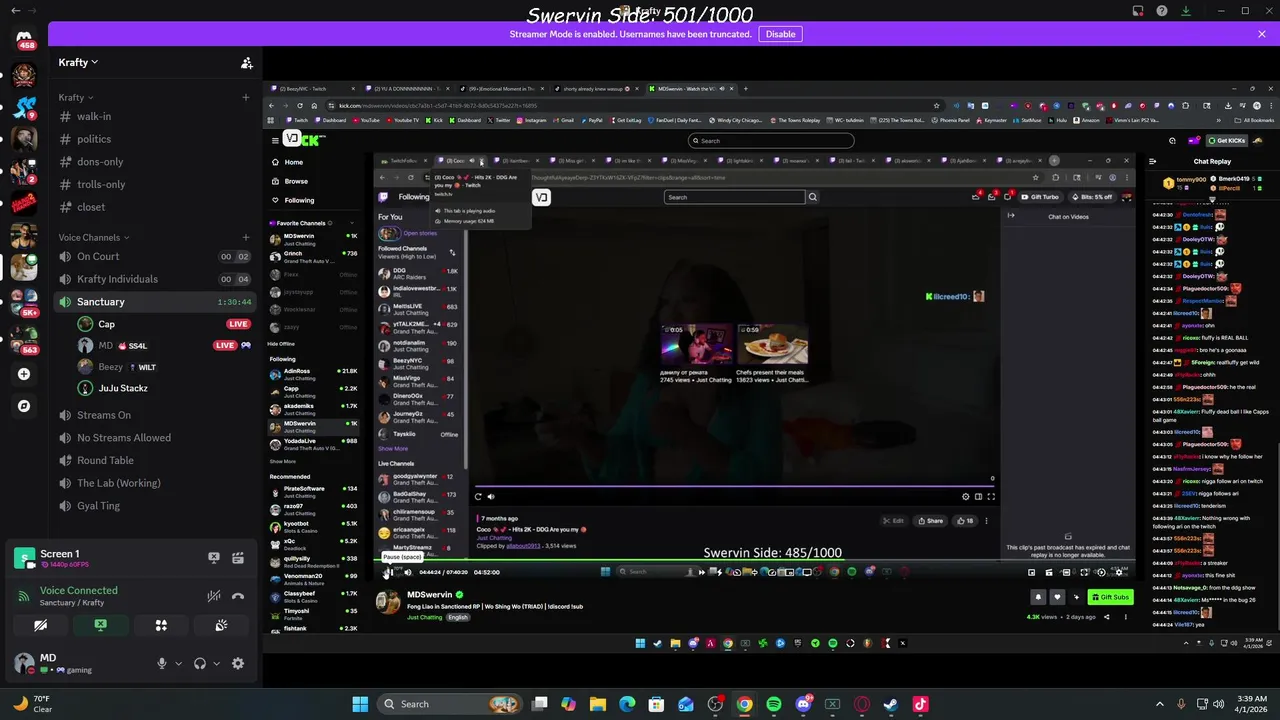Pause the Kick video playback
Screen dimensions: 1280x720
tap(388, 572)
